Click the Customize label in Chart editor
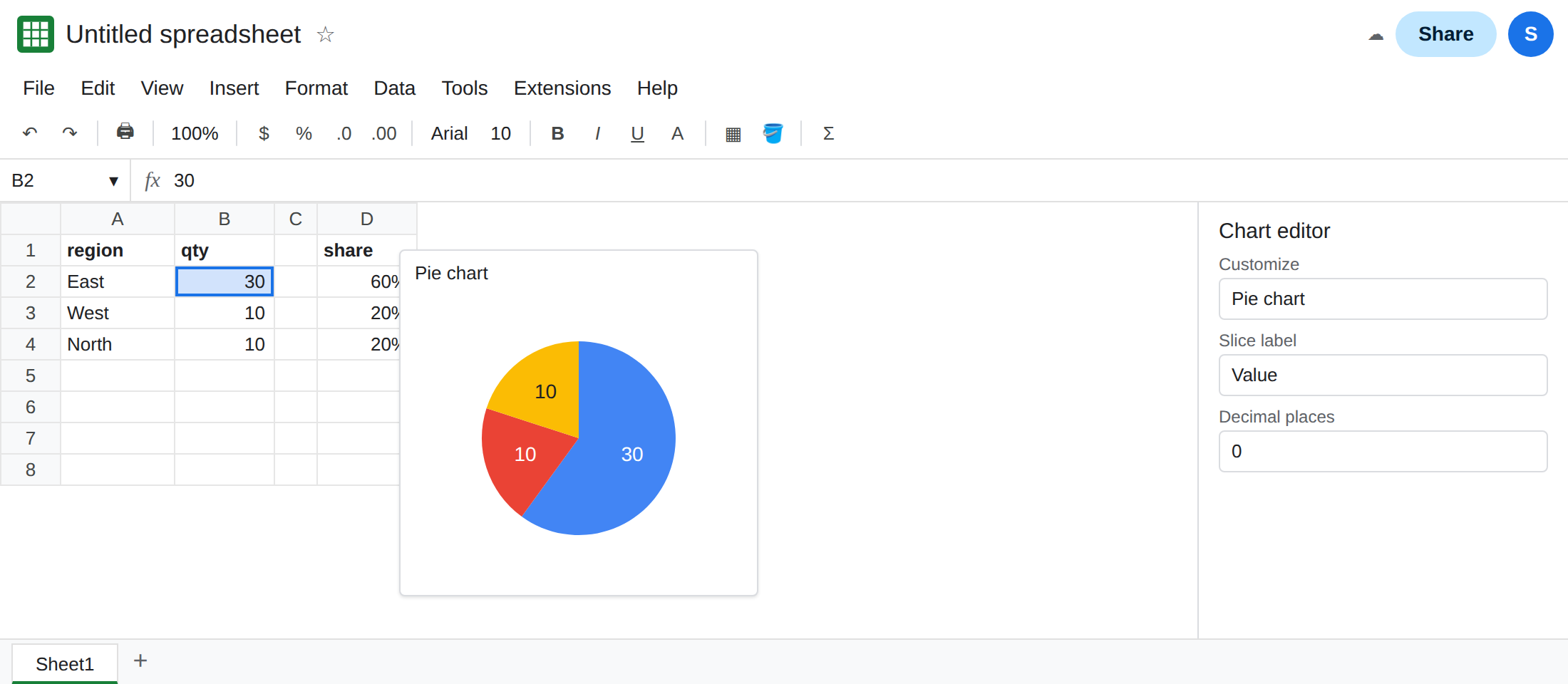This screenshot has height=684, width=1568. coord(1259,264)
